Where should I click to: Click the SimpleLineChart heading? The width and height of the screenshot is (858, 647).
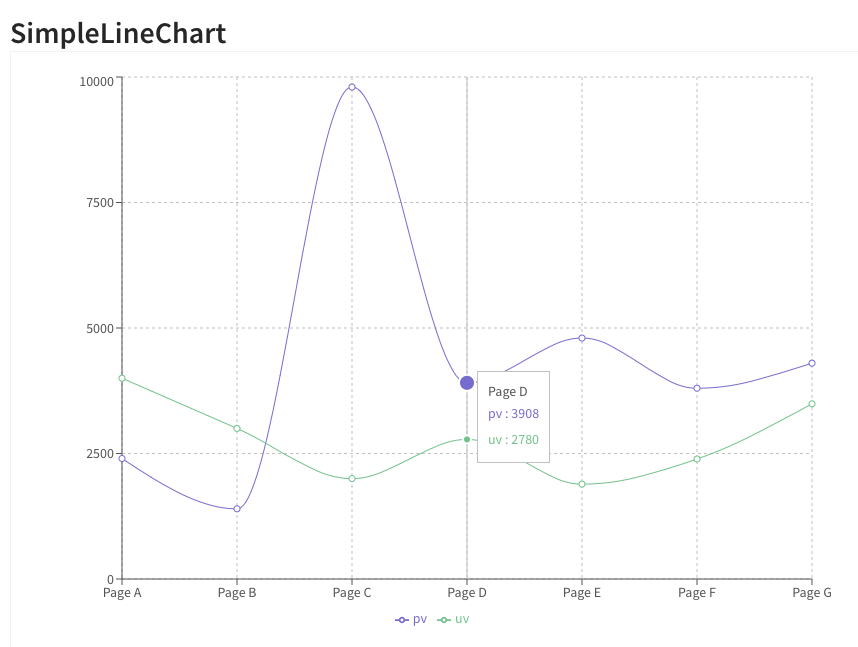coord(118,33)
